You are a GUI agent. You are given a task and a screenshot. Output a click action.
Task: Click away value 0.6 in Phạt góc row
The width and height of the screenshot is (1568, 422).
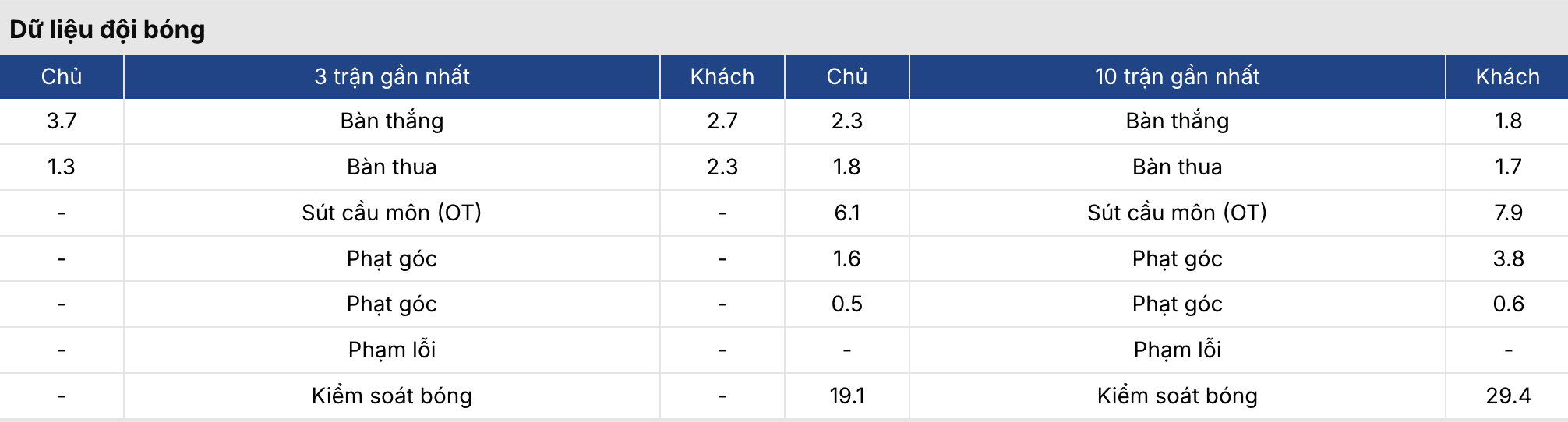point(1508,304)
